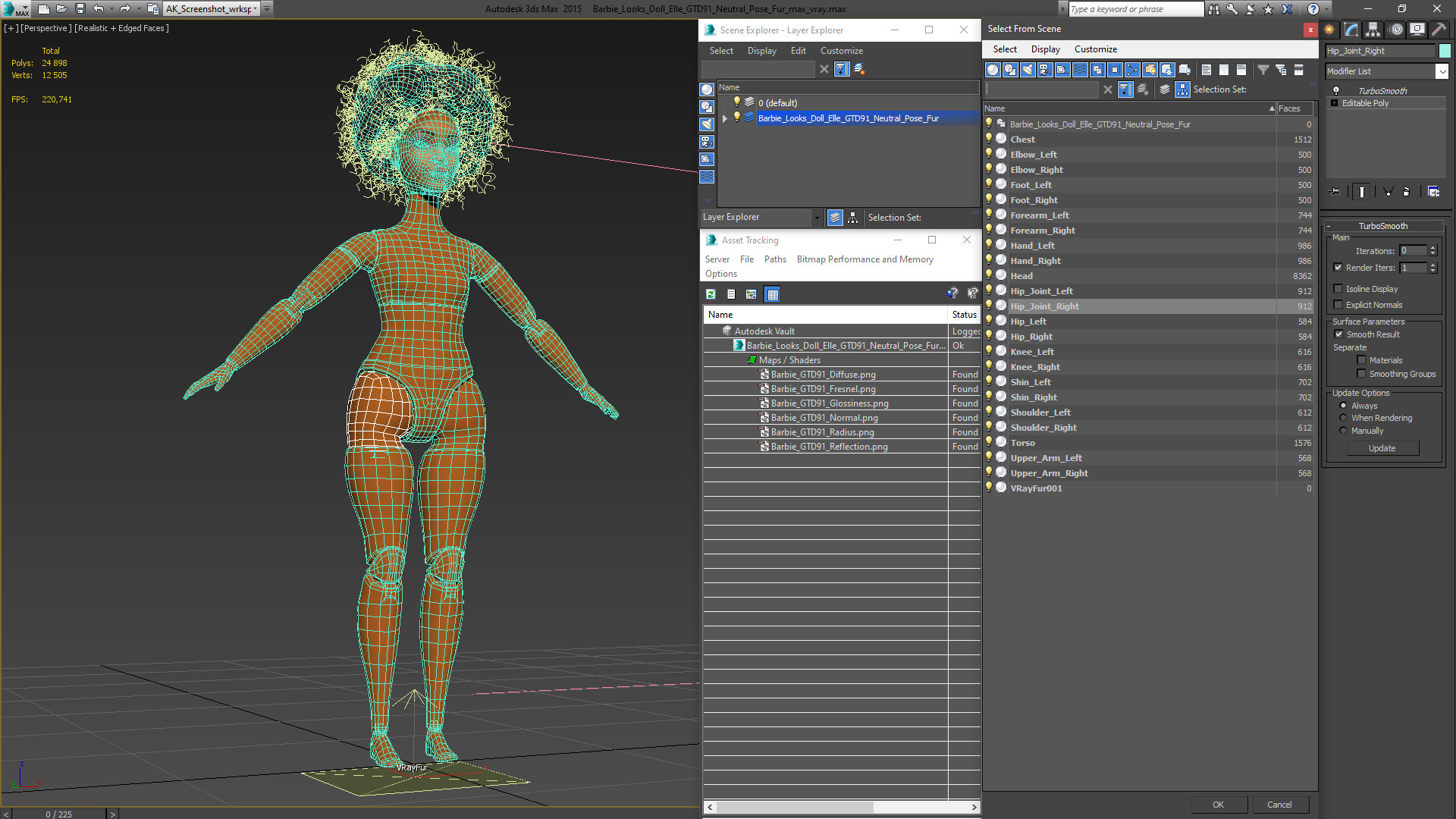1456x819 pixels.
Task: Remove modifier from the stack icon
Action: tap(1407, 192)
